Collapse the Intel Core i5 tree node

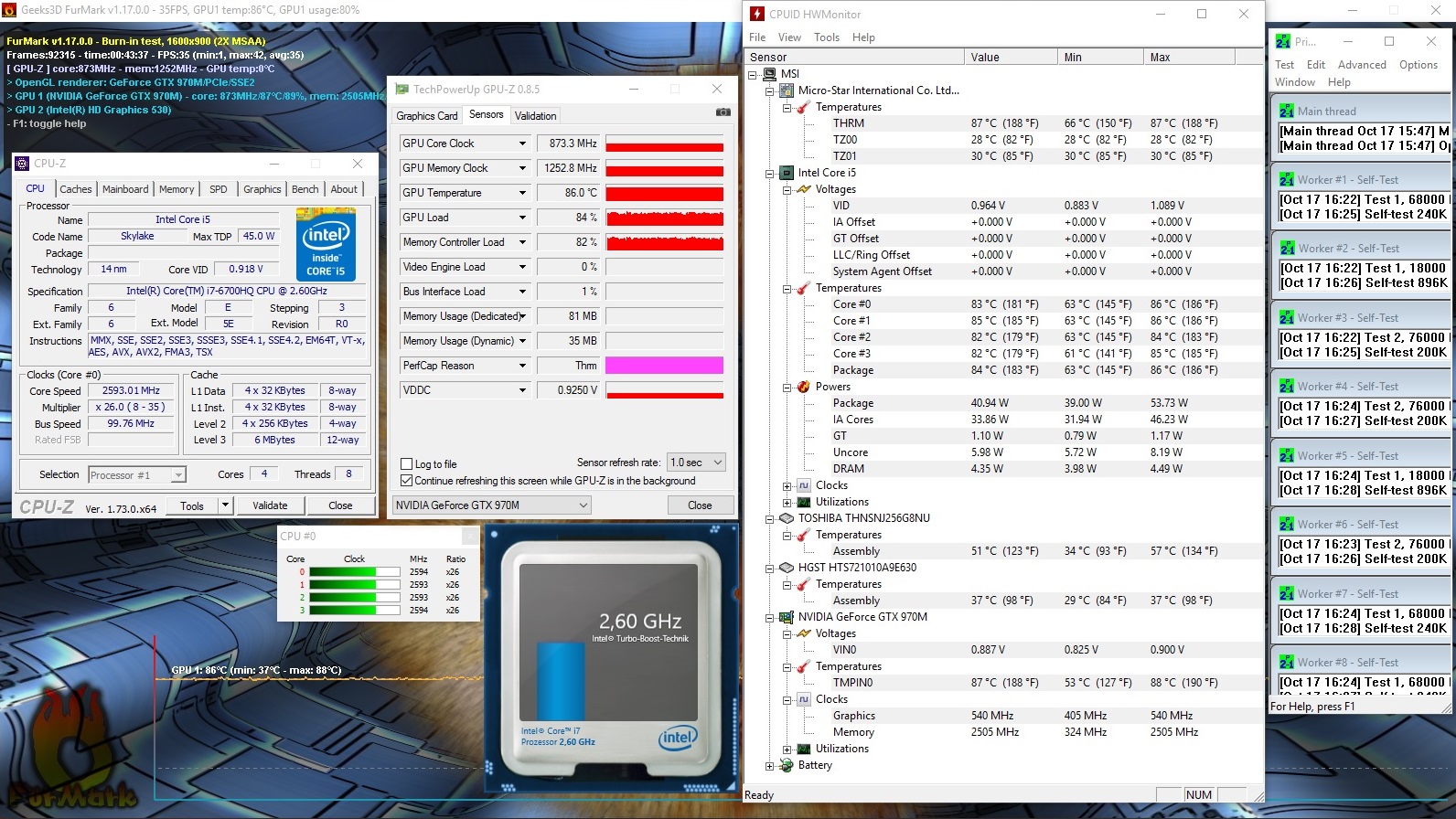coord(770,173)
